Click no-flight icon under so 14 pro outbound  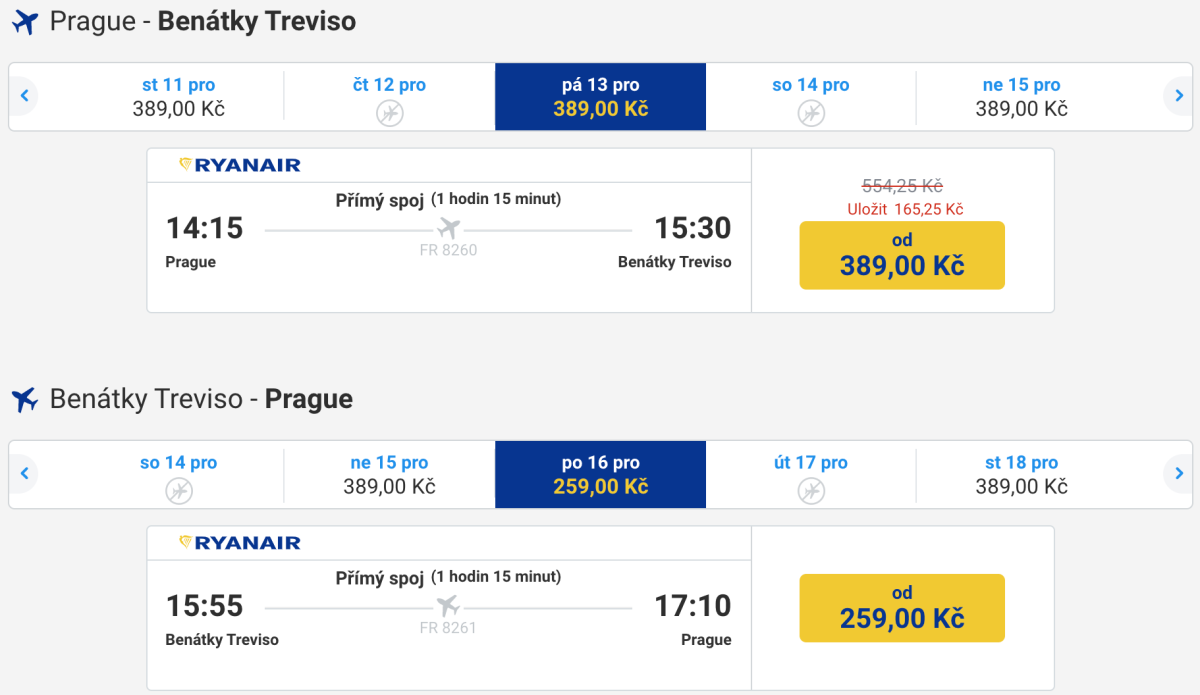tap(810, 113)
